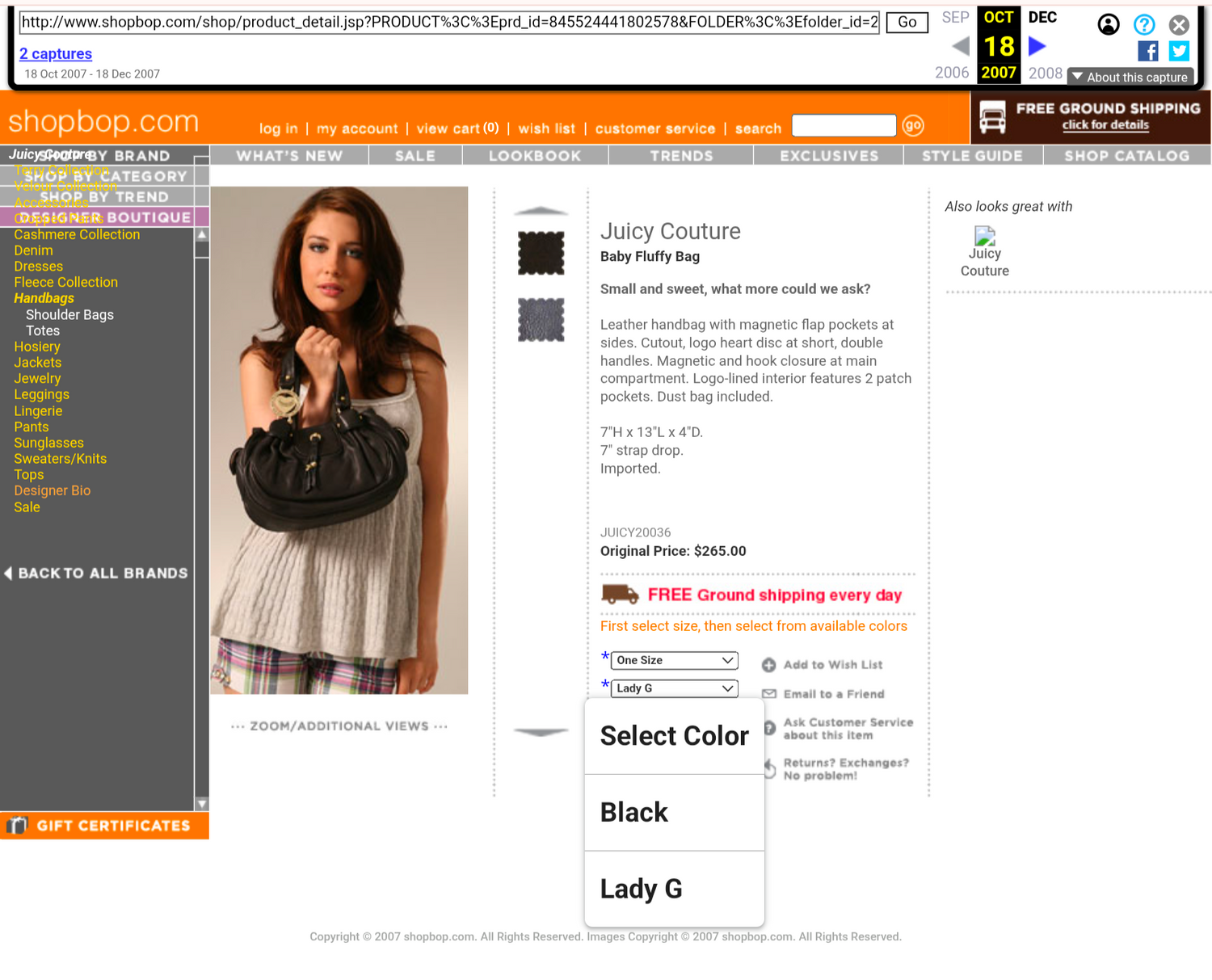Viewport: 1212px width, 980px height.
Task: Open the Lookbook tab
Action: [x=535, y=156]
